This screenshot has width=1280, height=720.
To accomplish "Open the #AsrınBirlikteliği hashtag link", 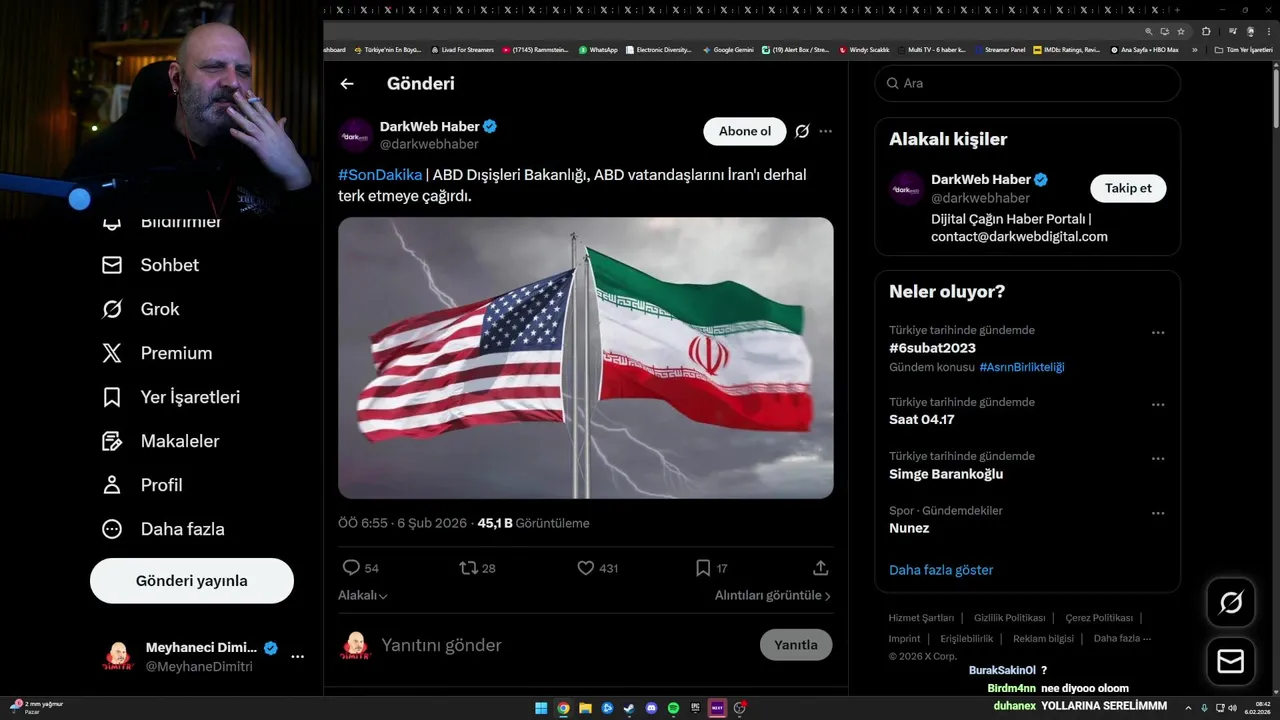I will click(x=1022, y=367).
